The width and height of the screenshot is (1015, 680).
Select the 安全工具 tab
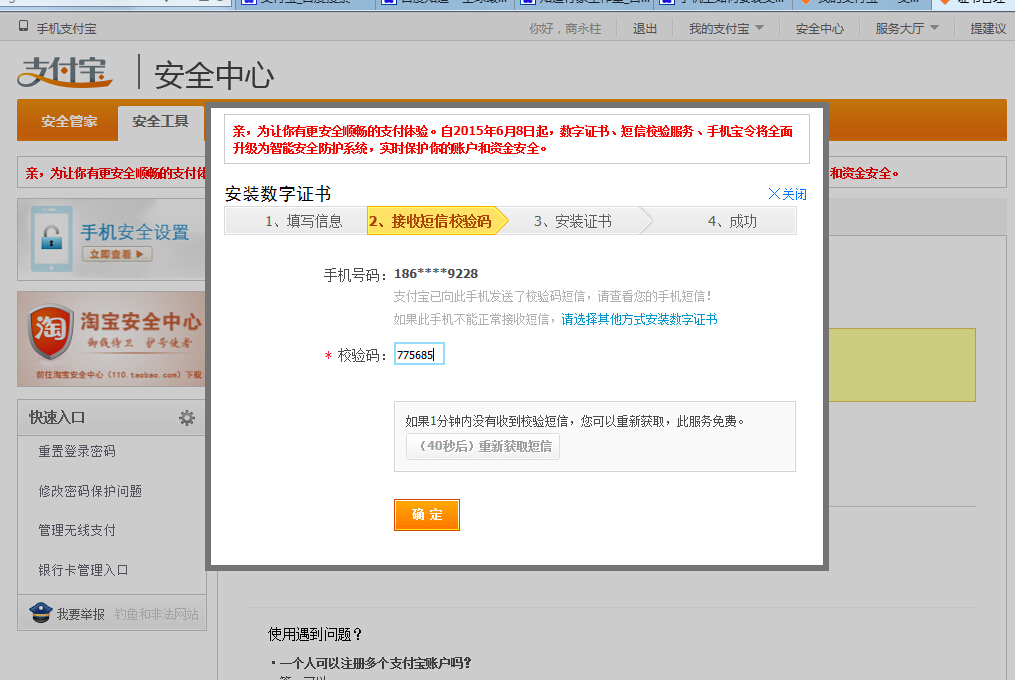click(x=160, y=122)
